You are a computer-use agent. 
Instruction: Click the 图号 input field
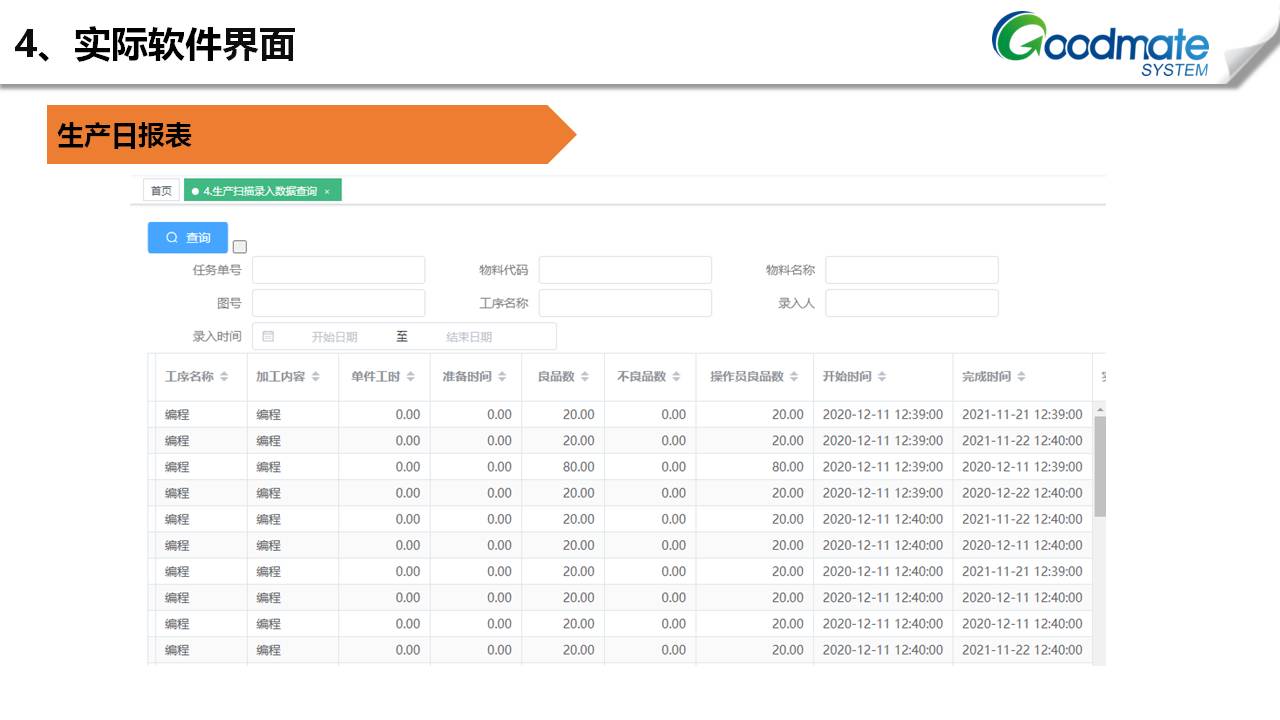coord(338,303)
